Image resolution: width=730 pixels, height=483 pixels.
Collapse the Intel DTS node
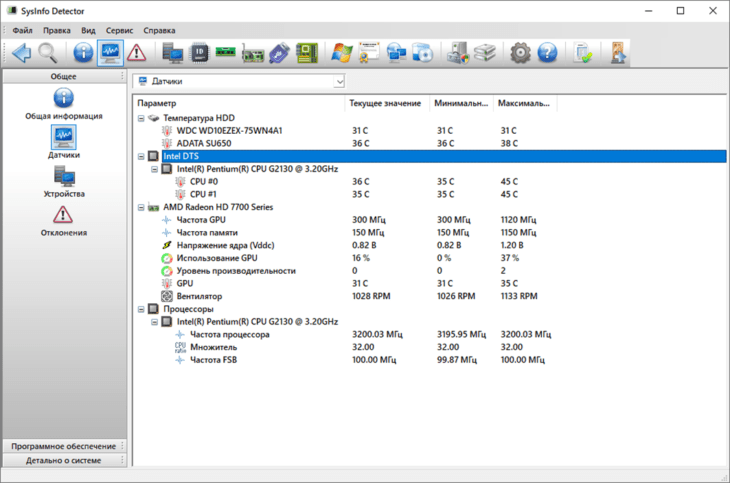(141, 156)
